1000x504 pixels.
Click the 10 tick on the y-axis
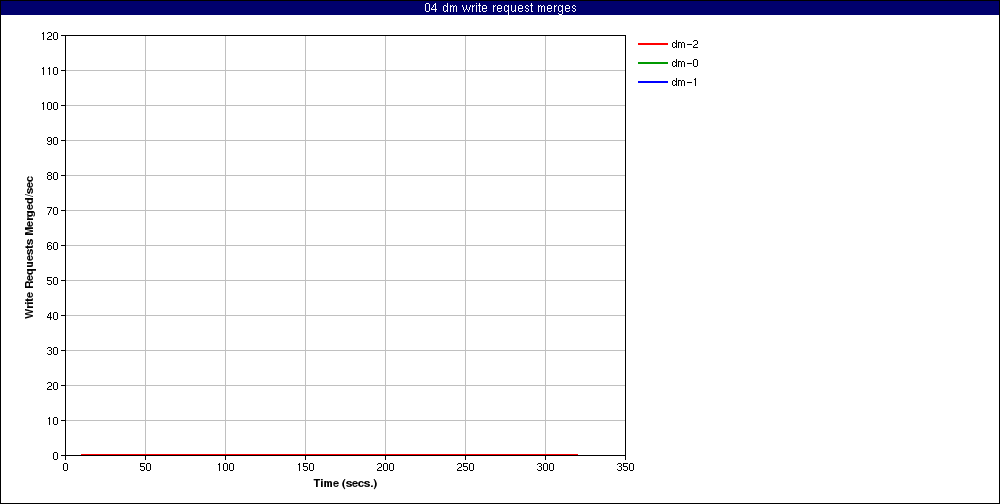52,421
